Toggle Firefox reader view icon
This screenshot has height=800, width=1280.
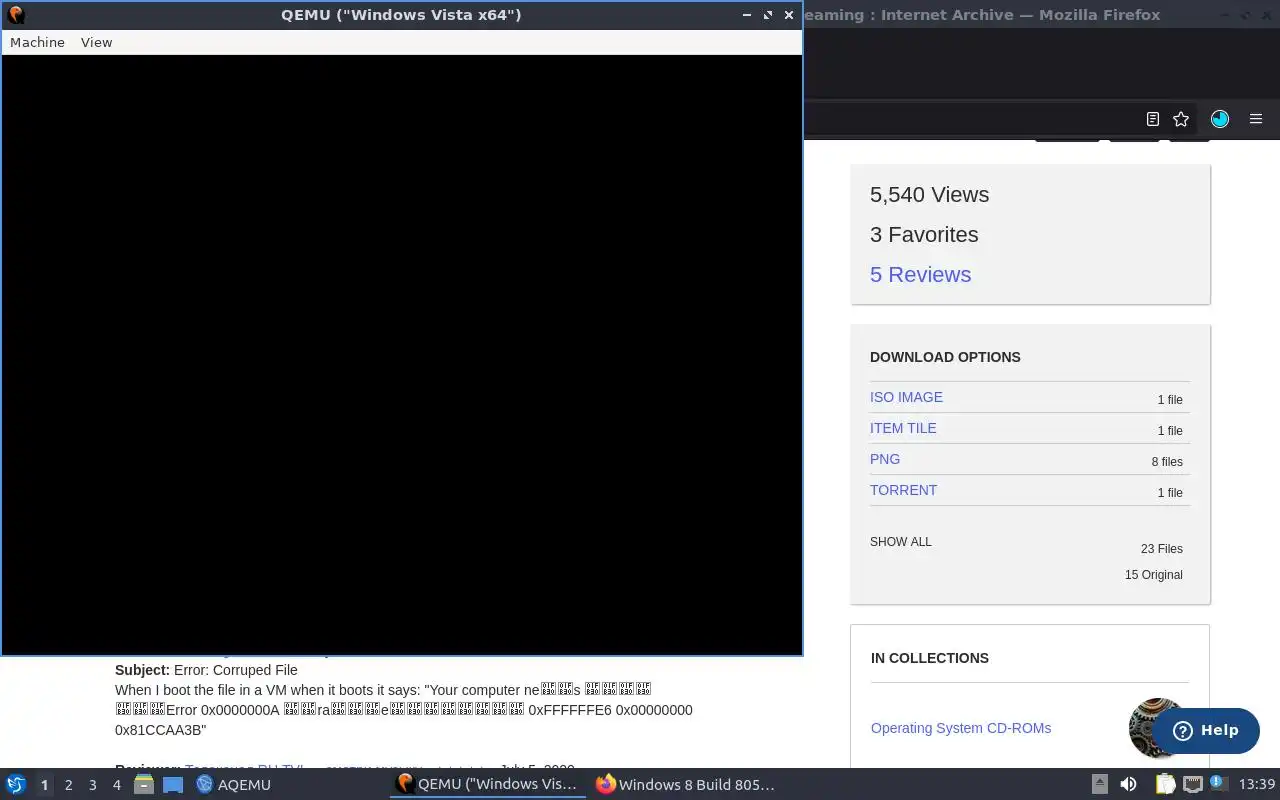1153,119
